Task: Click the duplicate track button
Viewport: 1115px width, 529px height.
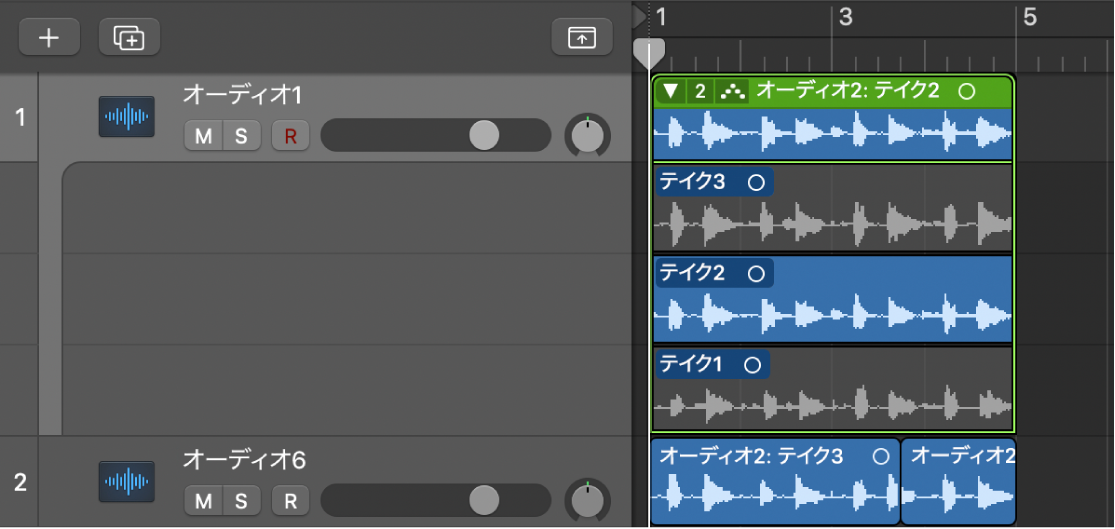Action: coord(129,37)
